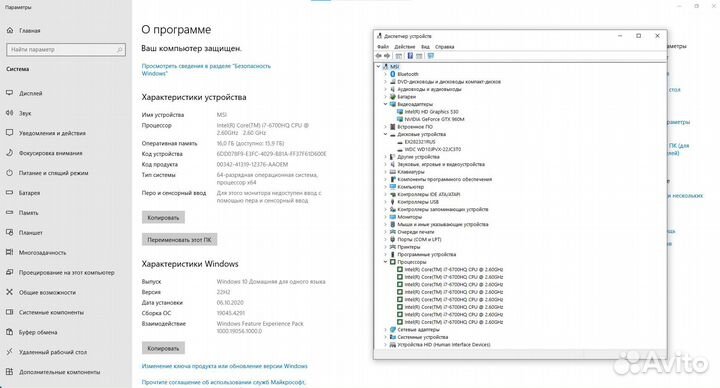
Task: Open the Звук settings page
Action: (x=25, y=113)
